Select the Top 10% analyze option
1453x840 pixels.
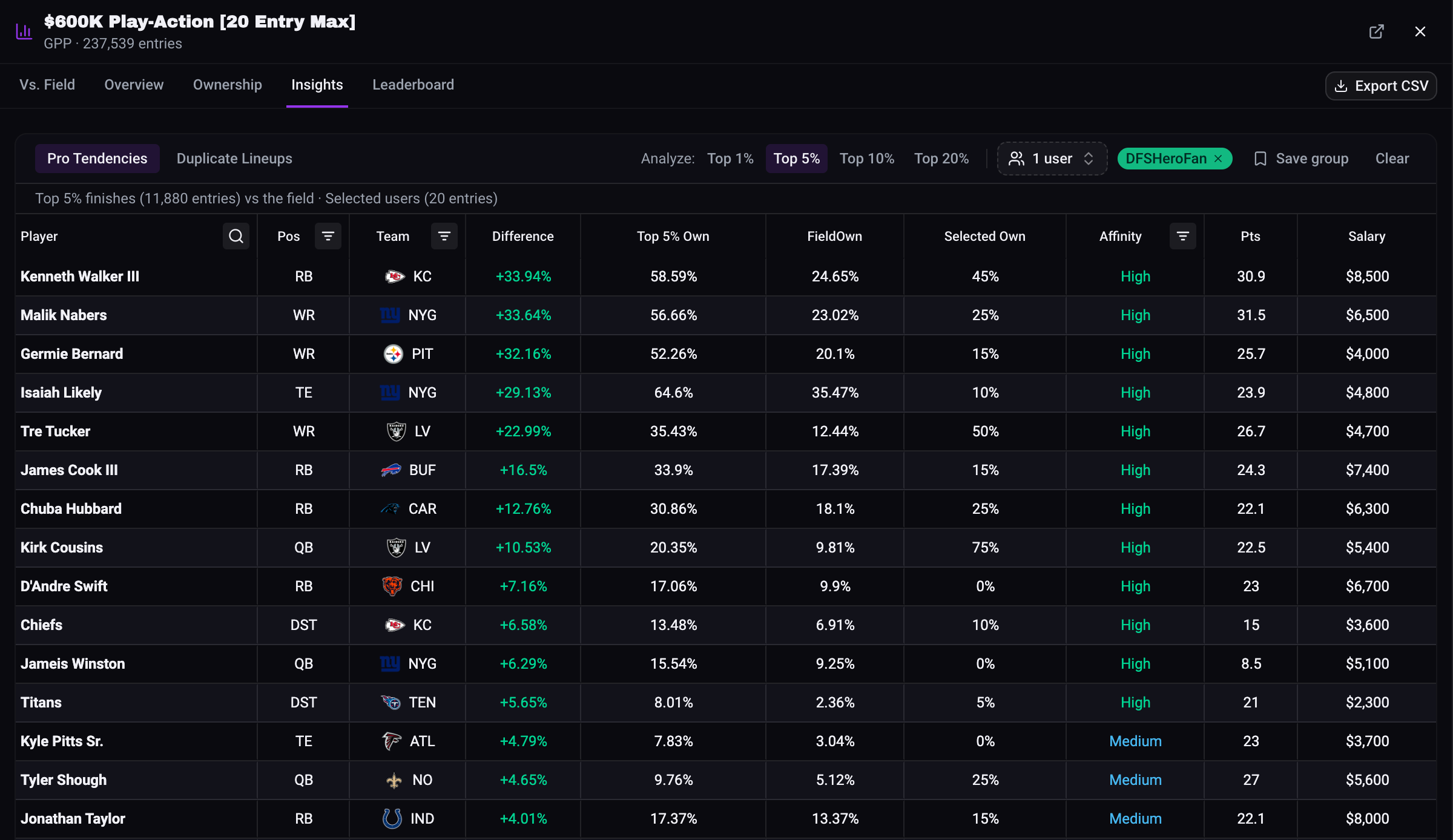[867, 159]
